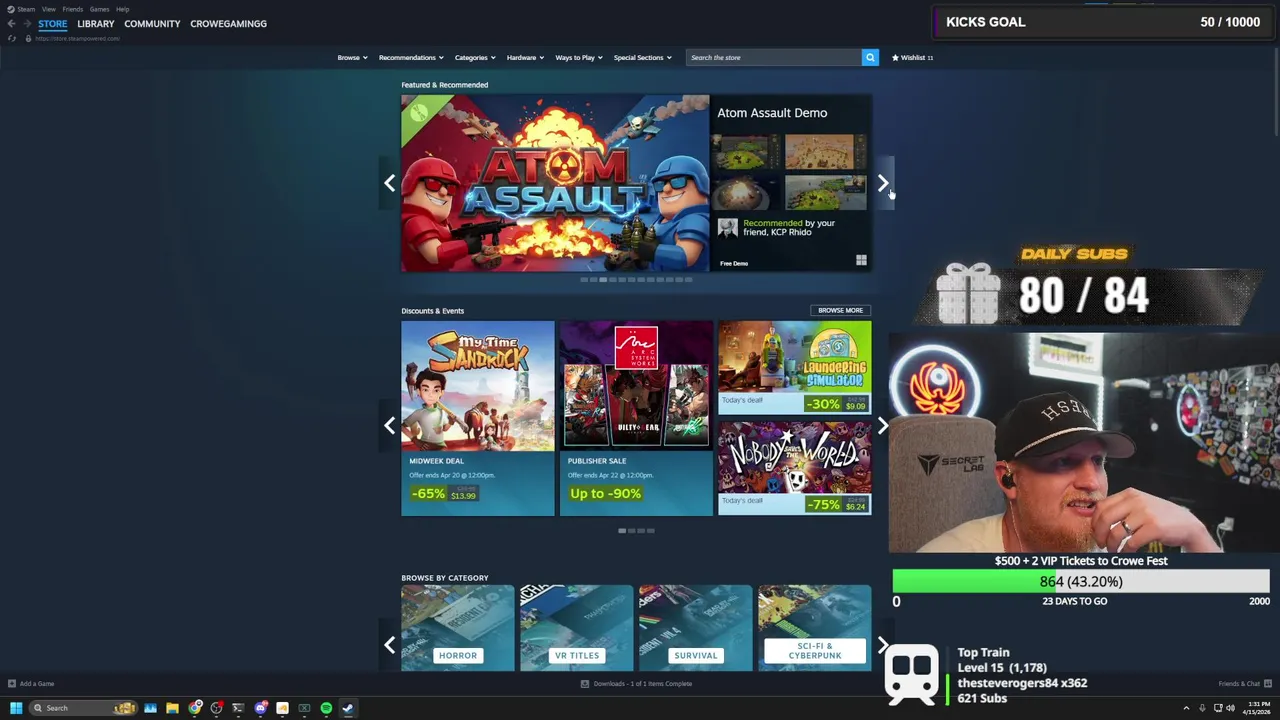The image size is (1280, 720).
Task: Open the View menu
Action: [x=48, y=9]
